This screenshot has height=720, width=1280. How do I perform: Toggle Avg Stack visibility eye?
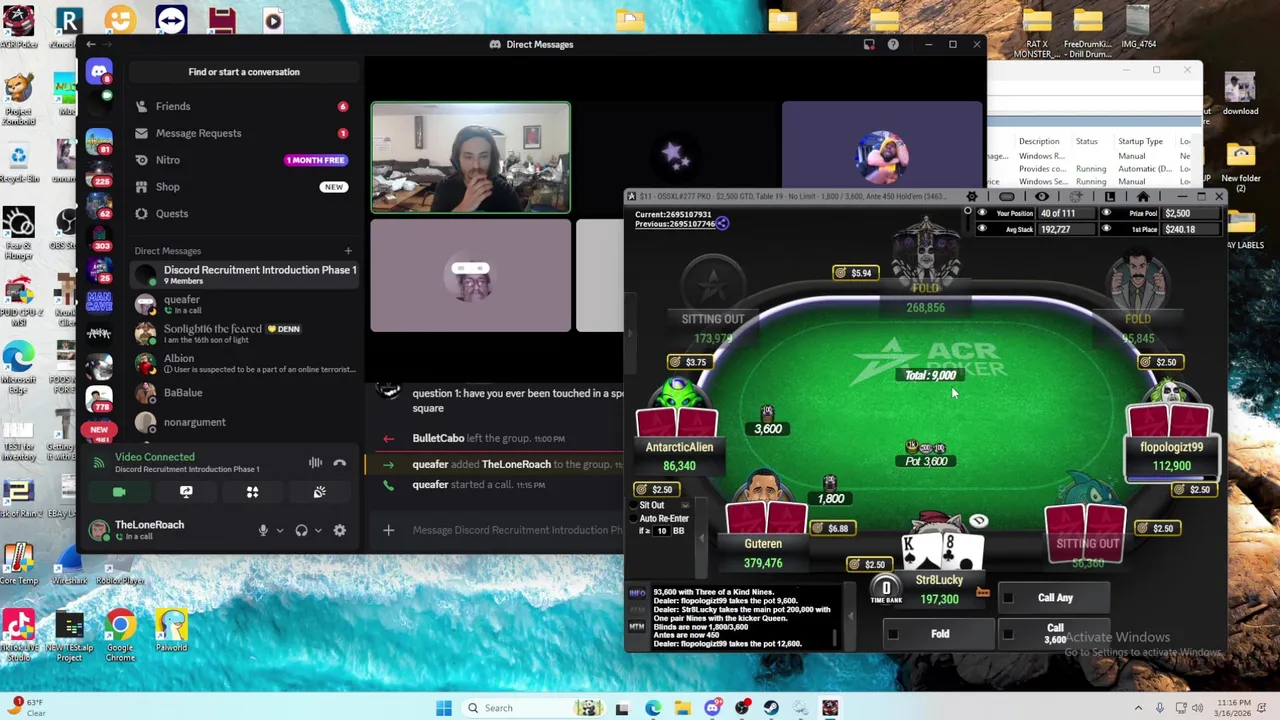(982, 229)
